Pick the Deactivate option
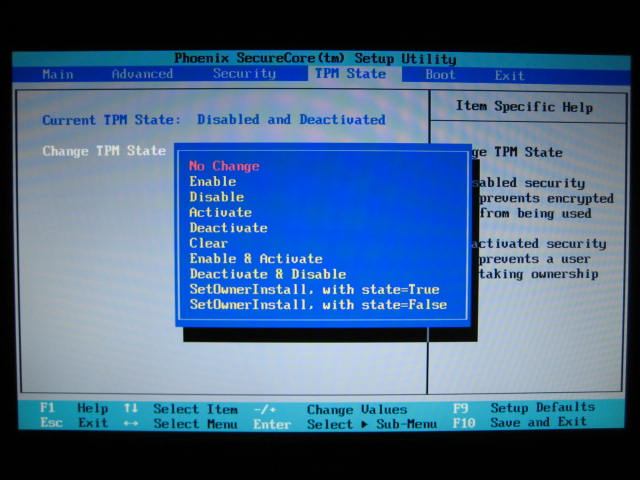The width and height of the screenshot is (640, 480). pyautogui.click(x=229, y=228)
